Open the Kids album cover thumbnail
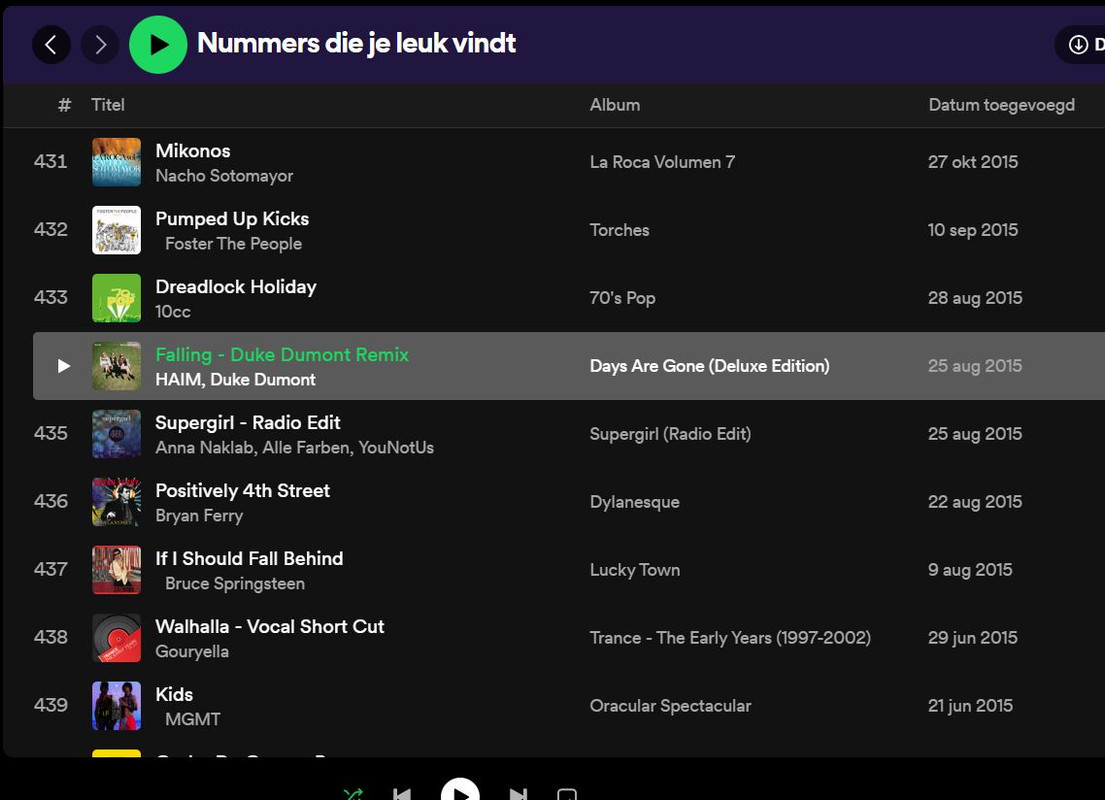1105x800 pixels. 116,706
